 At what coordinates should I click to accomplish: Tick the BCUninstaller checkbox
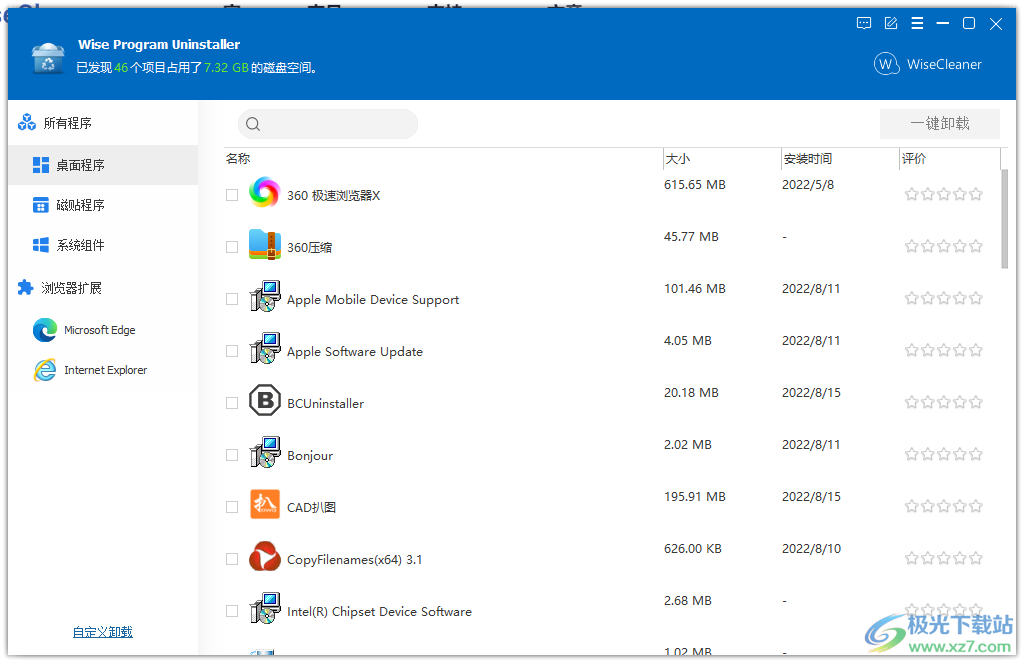pyautogui.click(x=232, y=402)
